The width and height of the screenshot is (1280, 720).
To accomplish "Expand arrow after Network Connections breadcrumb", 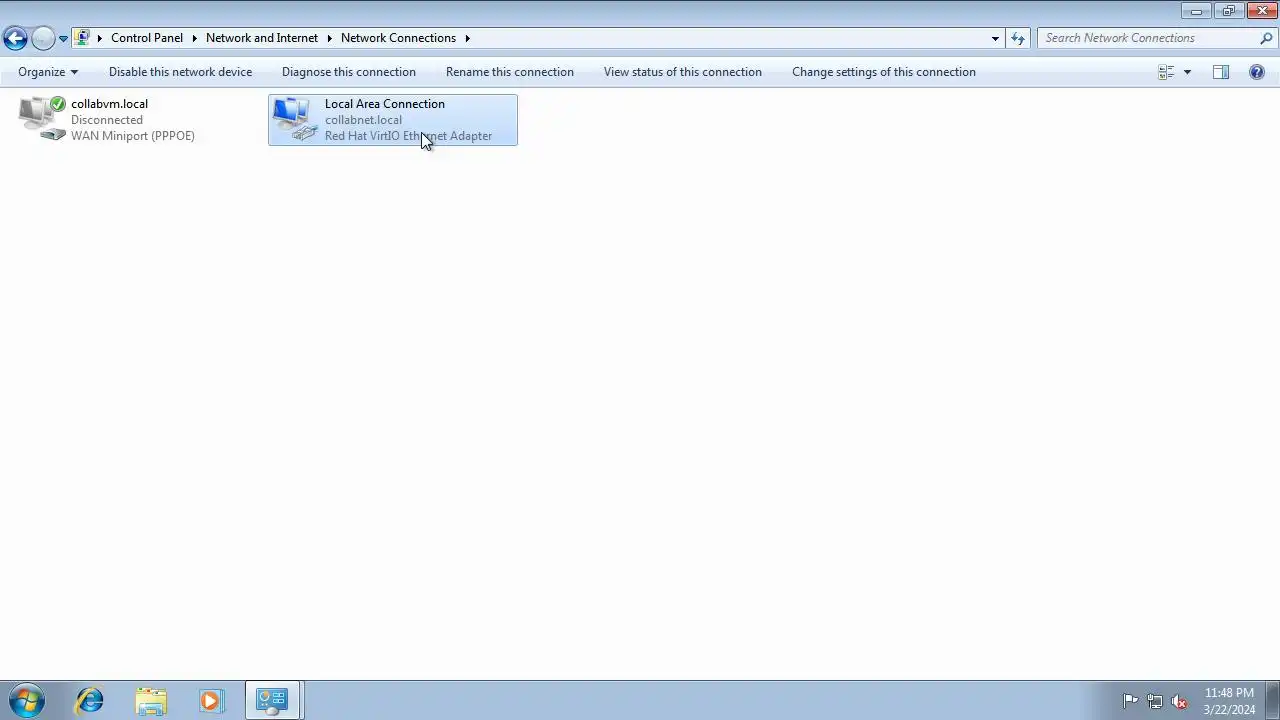I will pos(467,38).
